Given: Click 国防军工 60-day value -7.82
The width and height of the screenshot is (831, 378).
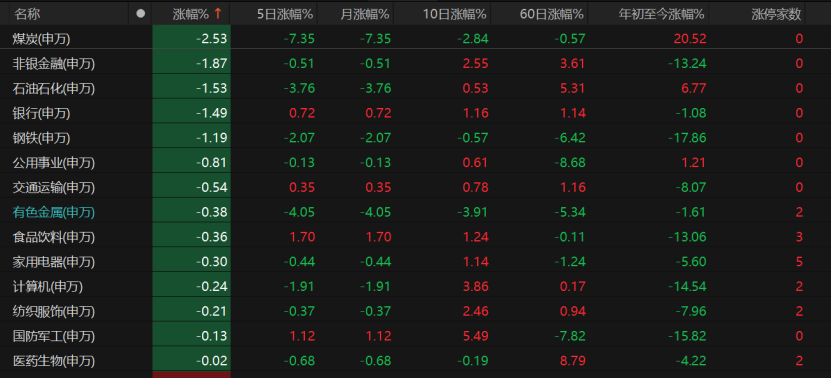Looking at the screenshot, I should pyautogui.click(x=569, y=336).
